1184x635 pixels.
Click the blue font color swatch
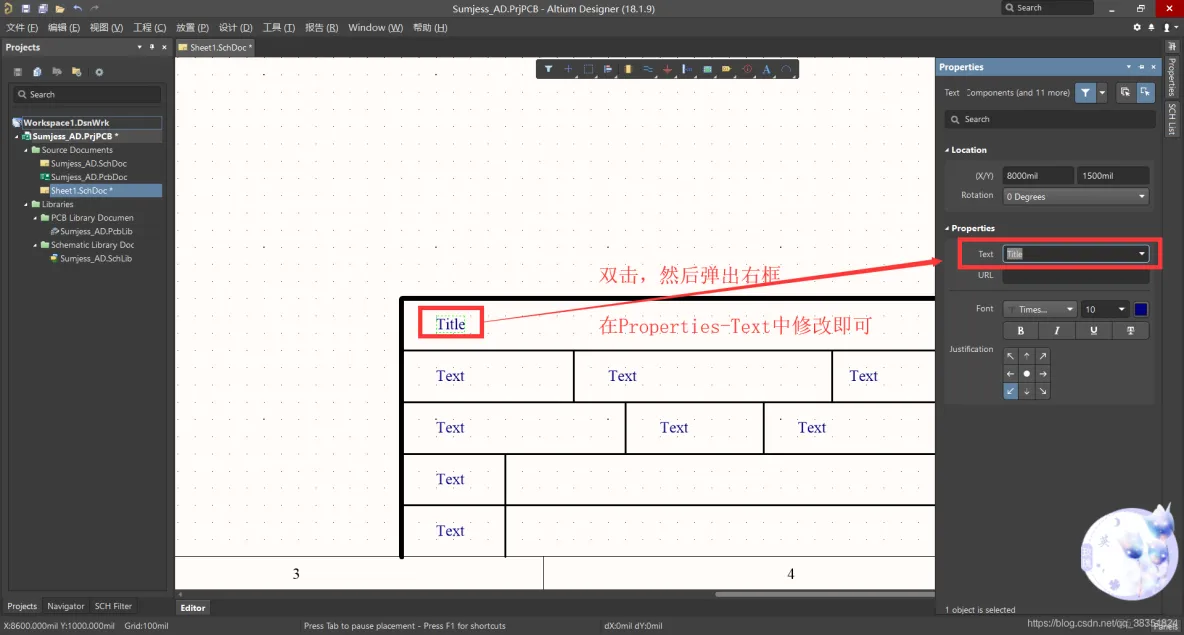click(1141, 310)
